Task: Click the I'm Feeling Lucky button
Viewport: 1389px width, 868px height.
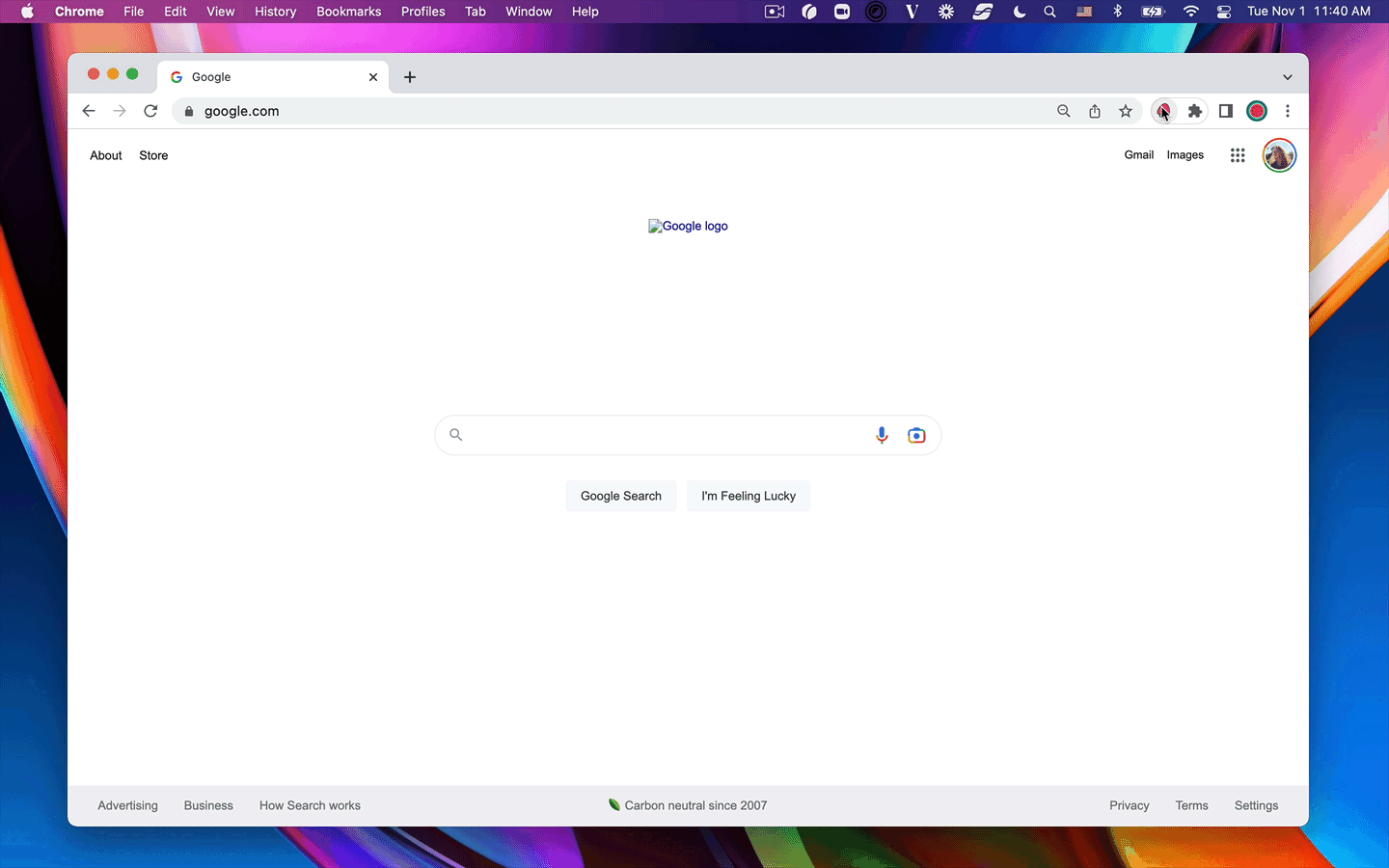Action: [x=749, y=496]
